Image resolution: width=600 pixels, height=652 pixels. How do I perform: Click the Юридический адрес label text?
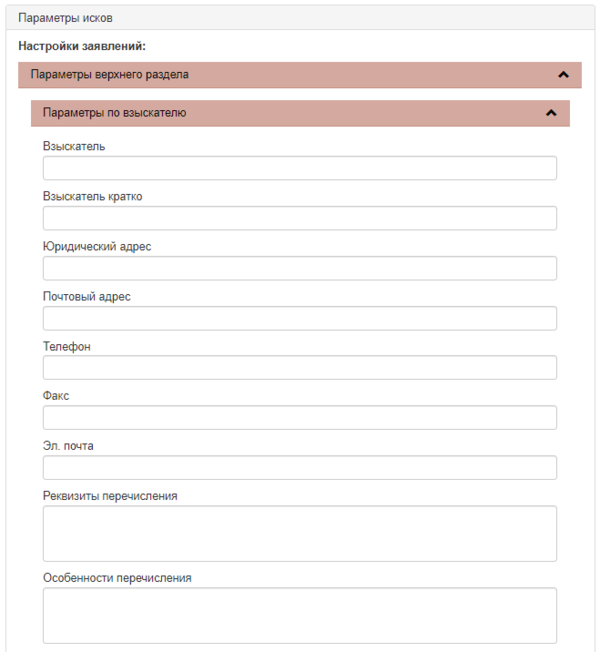tap(97, 246)
